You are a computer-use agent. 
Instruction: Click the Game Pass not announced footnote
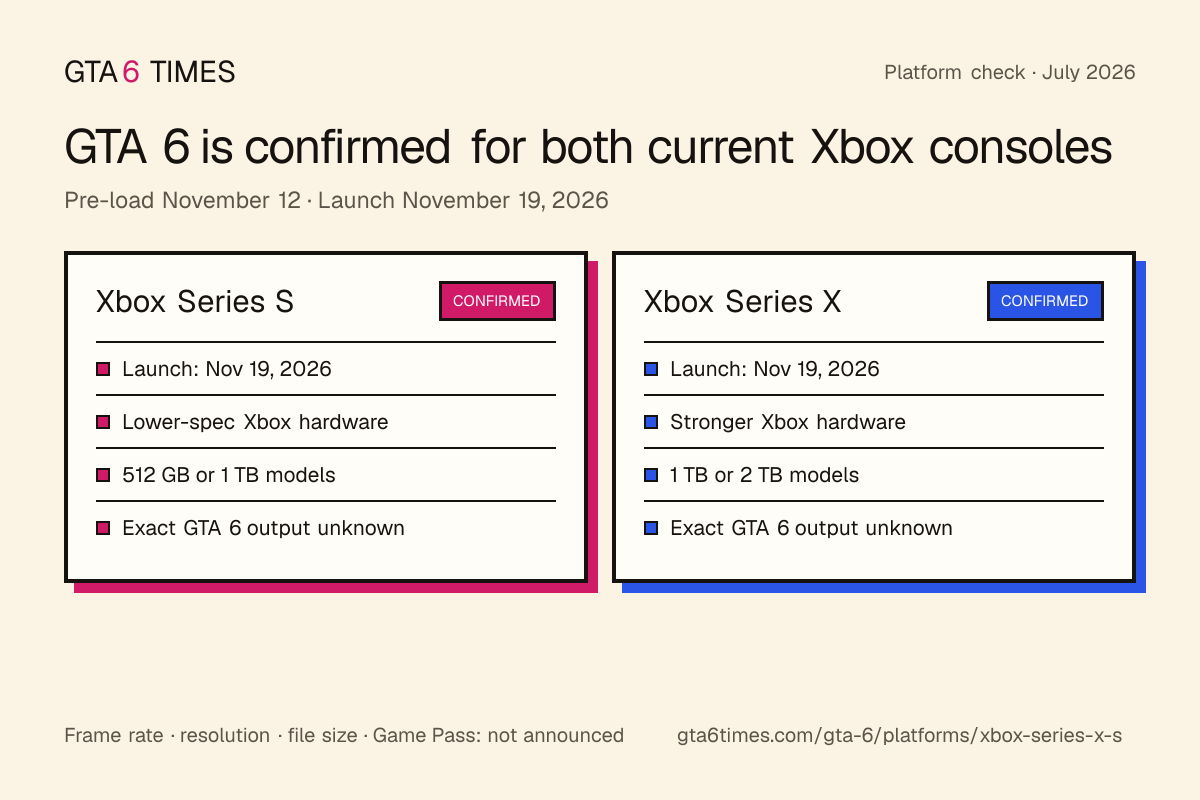pos(344,735)
